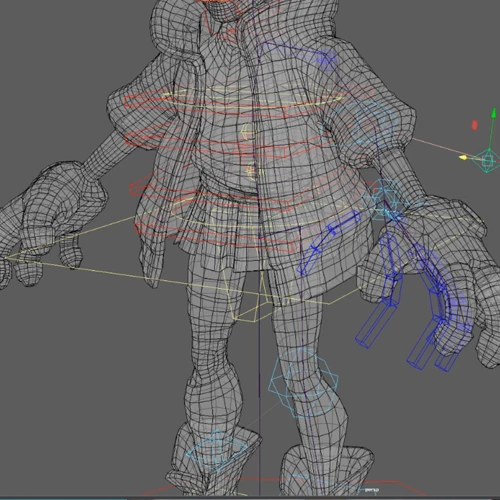500x500 pixels.
Task: Select the large yellow root control at its left corner
Action: 7,257
